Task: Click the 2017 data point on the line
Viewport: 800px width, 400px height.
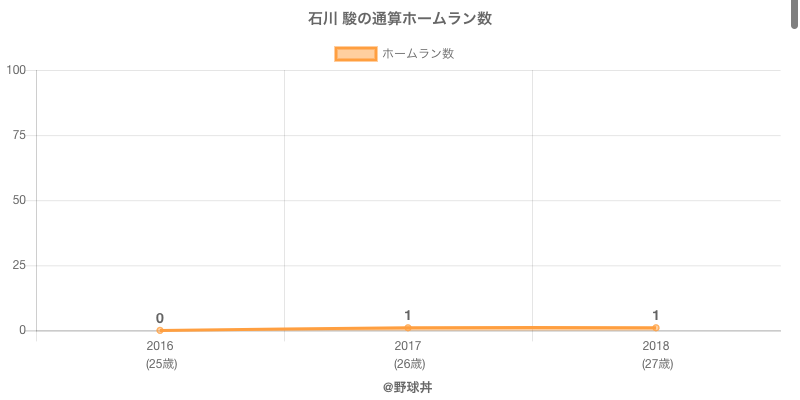Action: pos(408,327)
